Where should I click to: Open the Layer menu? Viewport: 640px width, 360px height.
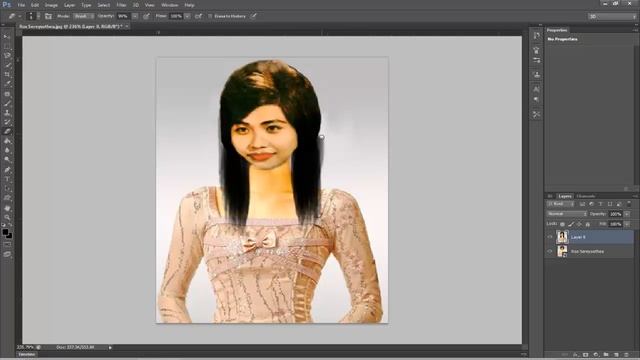[69, 5]
